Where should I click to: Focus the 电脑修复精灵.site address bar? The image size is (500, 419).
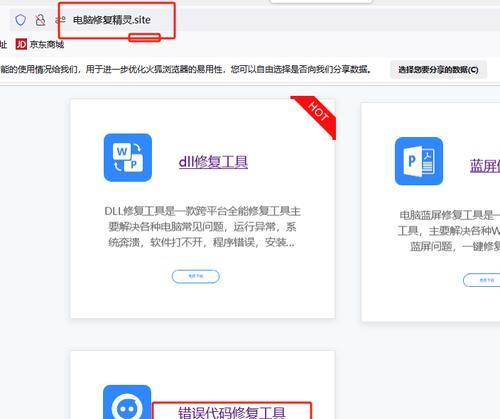[112, 20]
